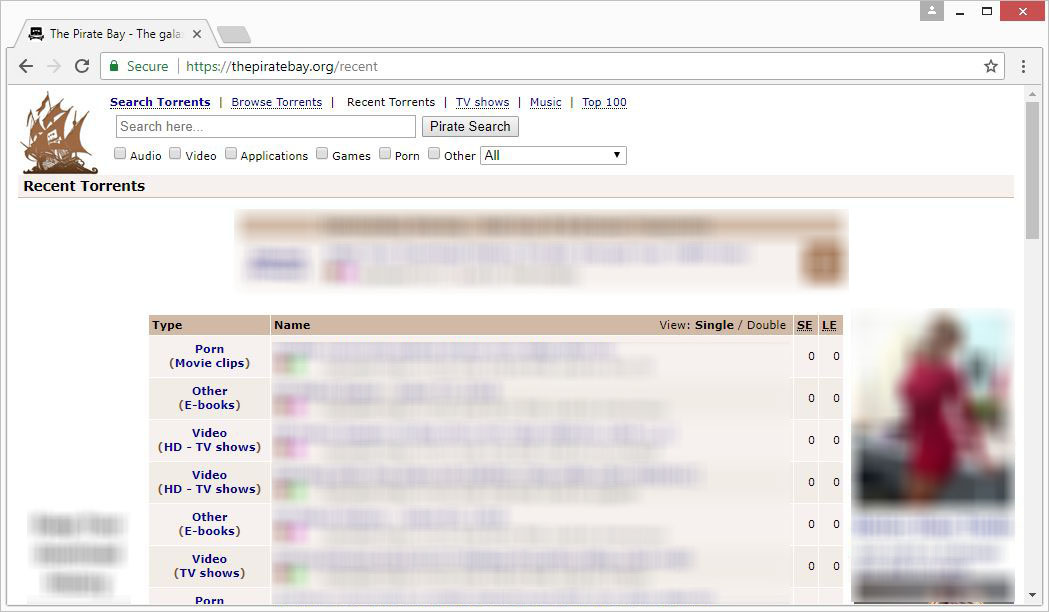The image size is (1049, 612).
Task: Go back with the browser back arrow
Action: (x=26, y=66)
